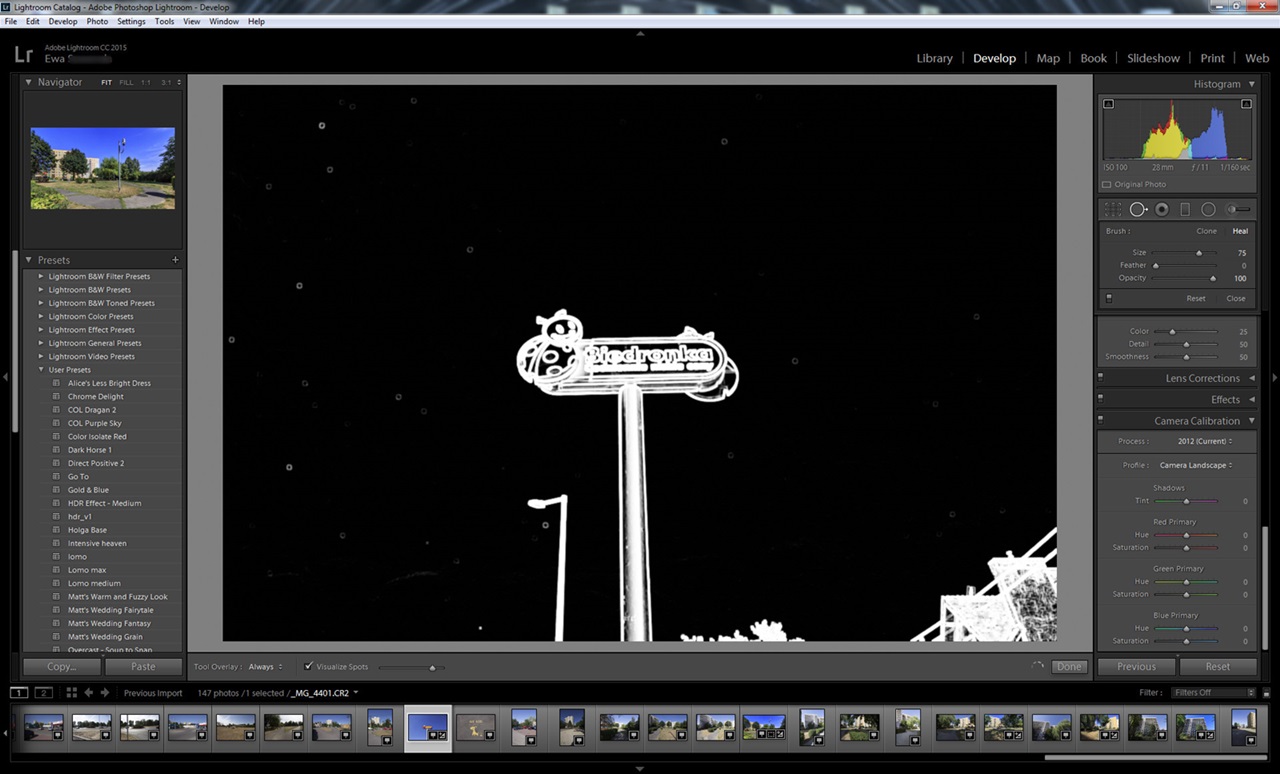Screen dimensions: 1280x774
Task: Click the Navigator preview image
Action: coord(103,168)
